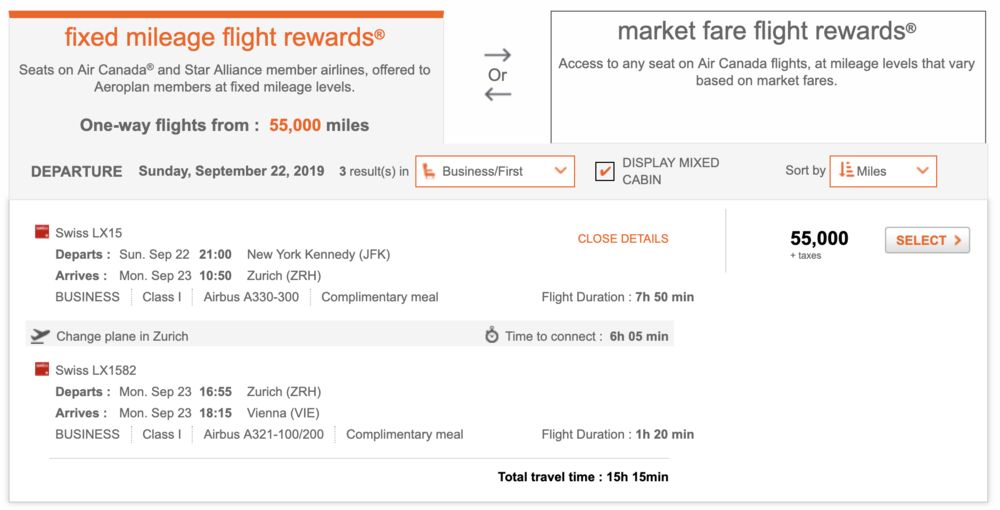Screen dimensions: 1000x510
Task: Click the sort-order icon beside Miles
Action: pyautogui.click(x=845, y=171)
